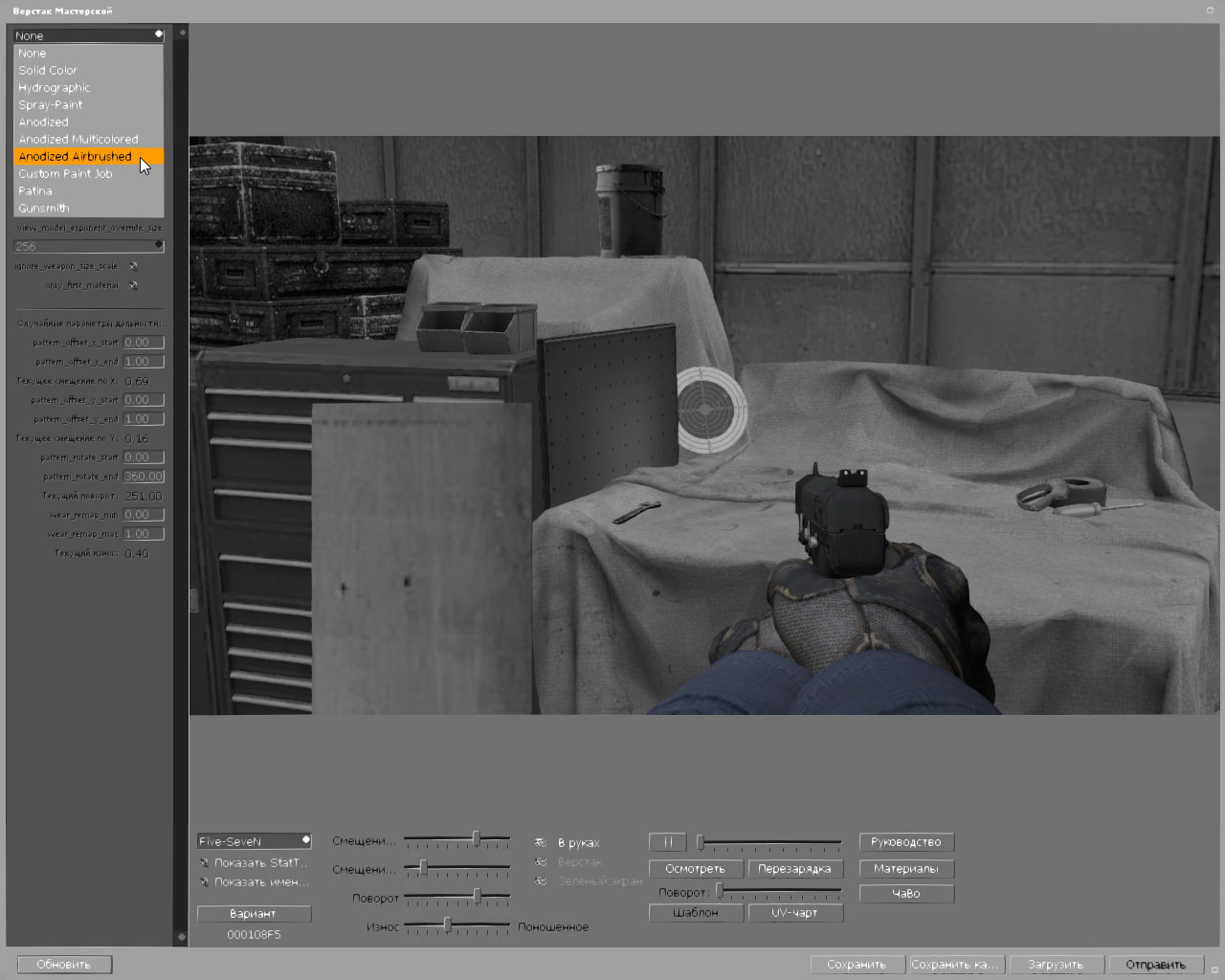
Task: Pick the highlighted Anodized Airbrushed option
Action: point(89,157)
